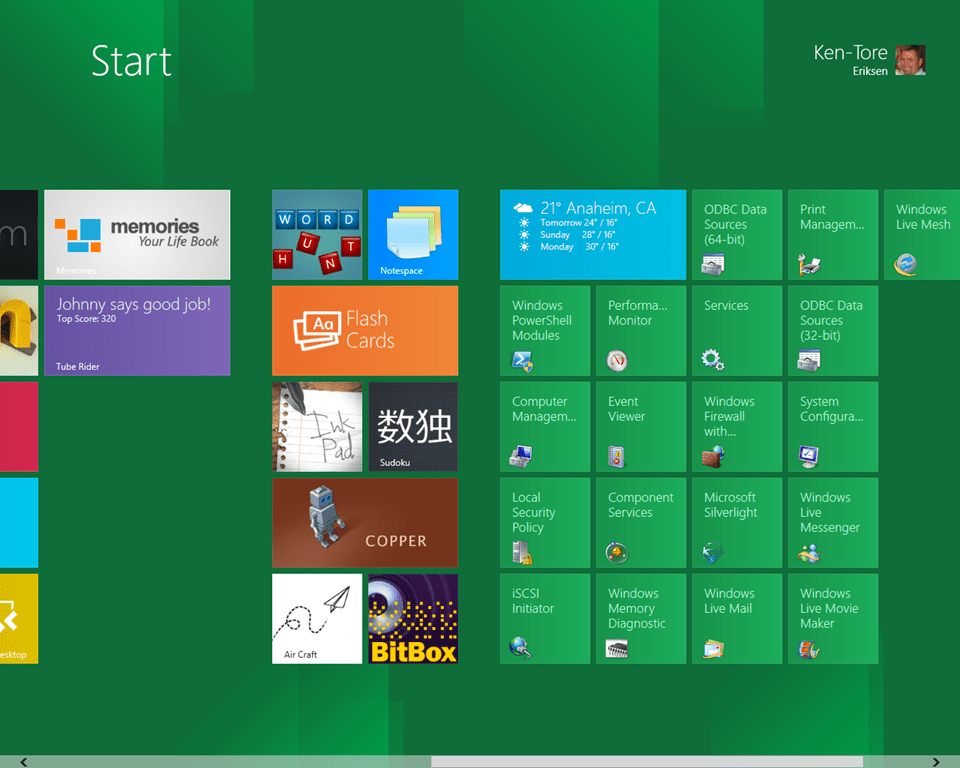Open the Anaheim, CA weather tile
This screenshot has height=768, width=960.
click(x=593, y=235)
